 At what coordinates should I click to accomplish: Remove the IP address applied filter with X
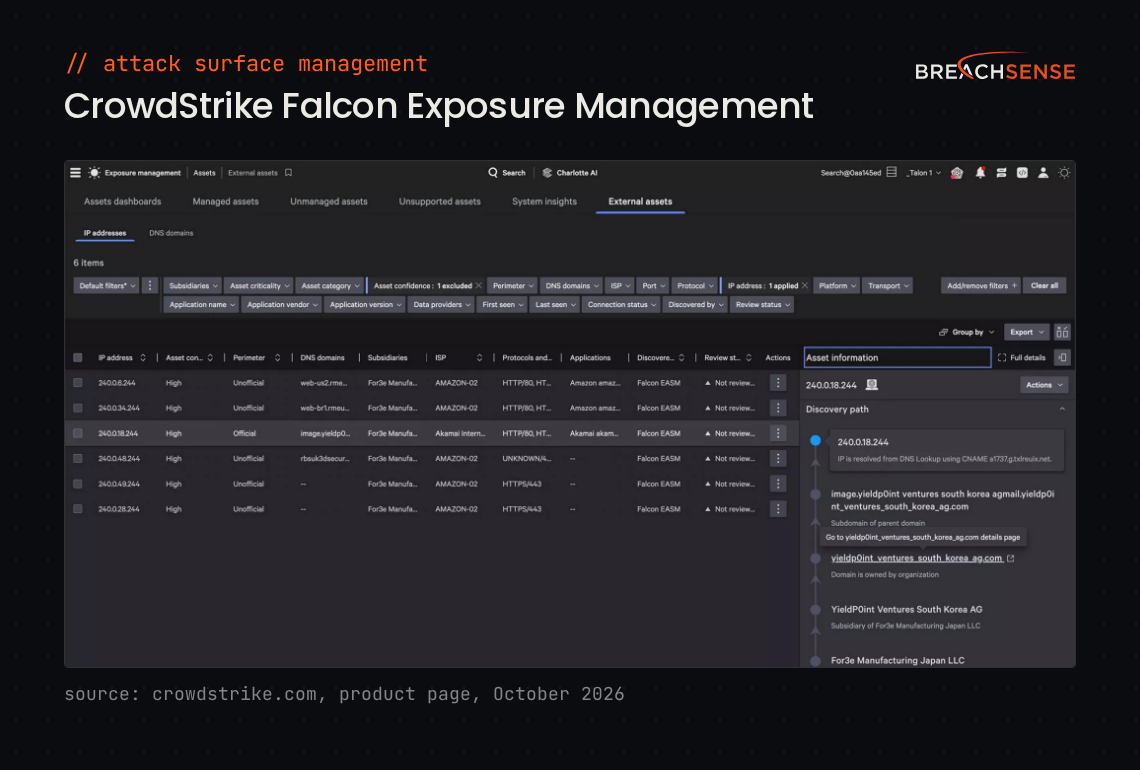pos(805,286)
